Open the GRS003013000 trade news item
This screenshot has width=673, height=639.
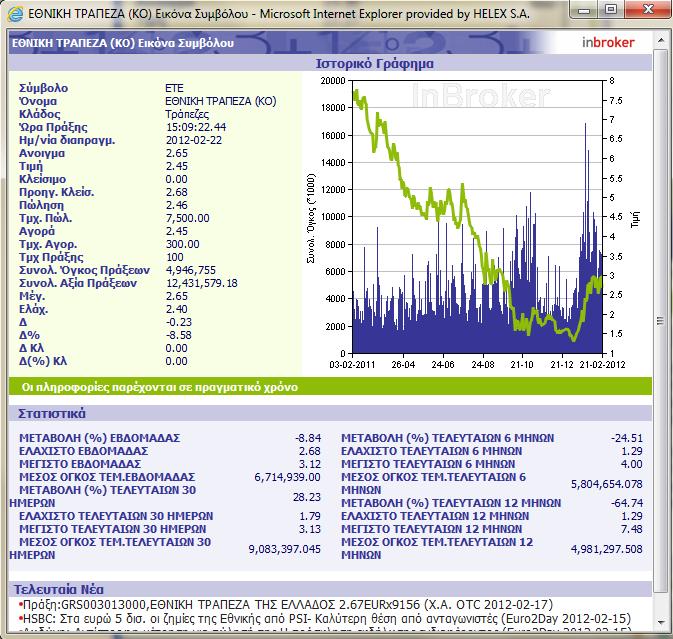(288, 604)
